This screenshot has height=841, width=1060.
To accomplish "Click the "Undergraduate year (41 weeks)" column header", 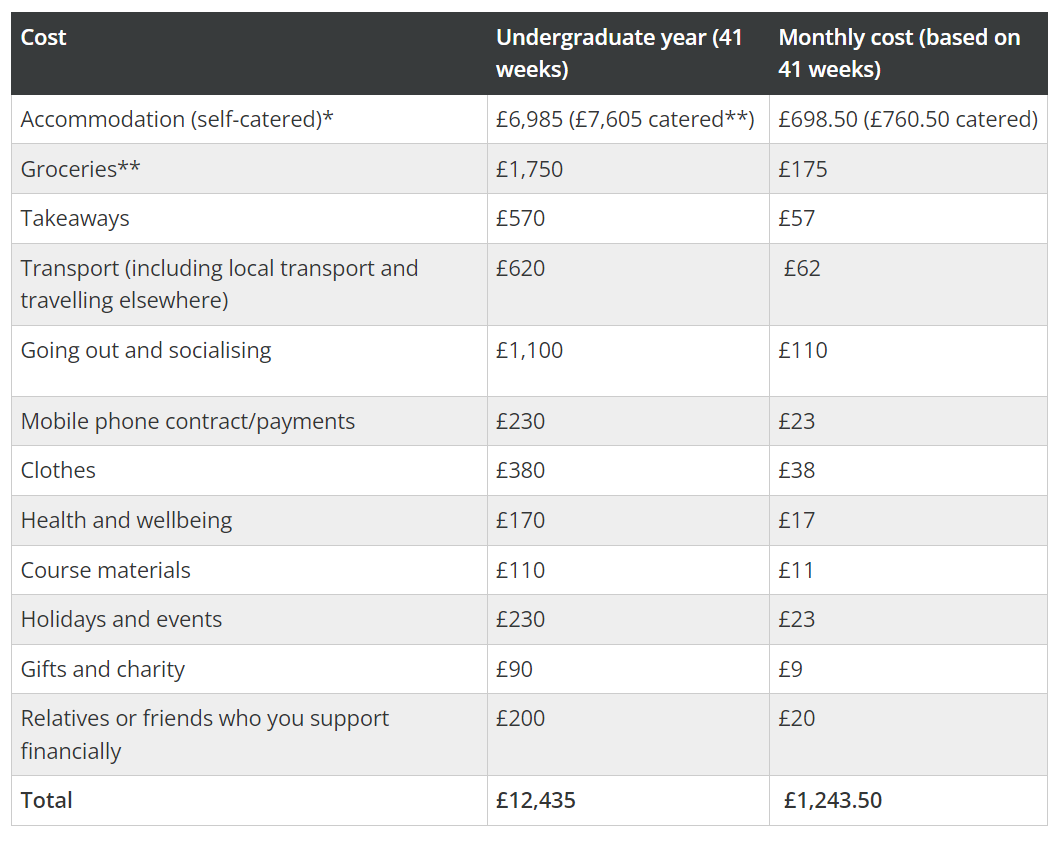I will pyautogui.click(x=619, y=53).
